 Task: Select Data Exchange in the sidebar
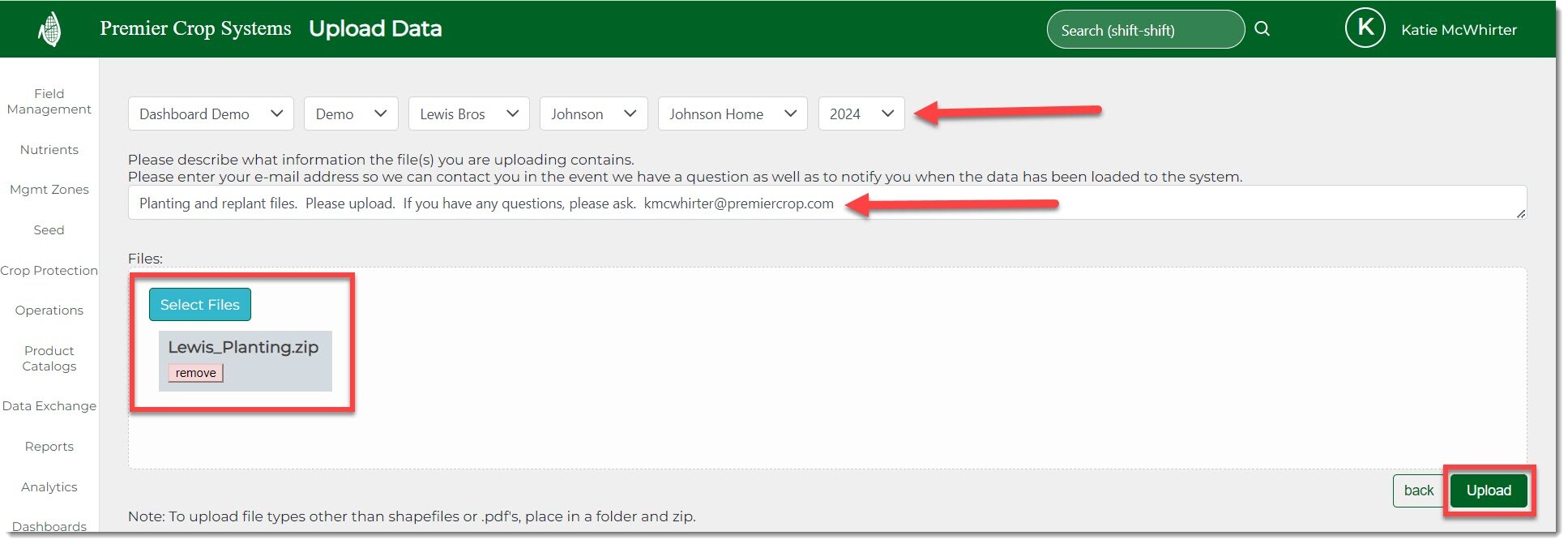[49, 406]
